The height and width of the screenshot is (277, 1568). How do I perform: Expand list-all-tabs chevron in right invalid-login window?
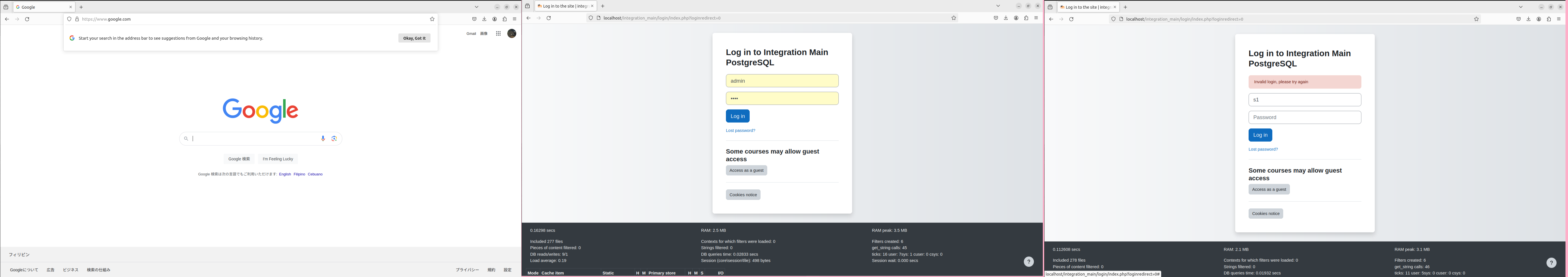[1521, 7]
